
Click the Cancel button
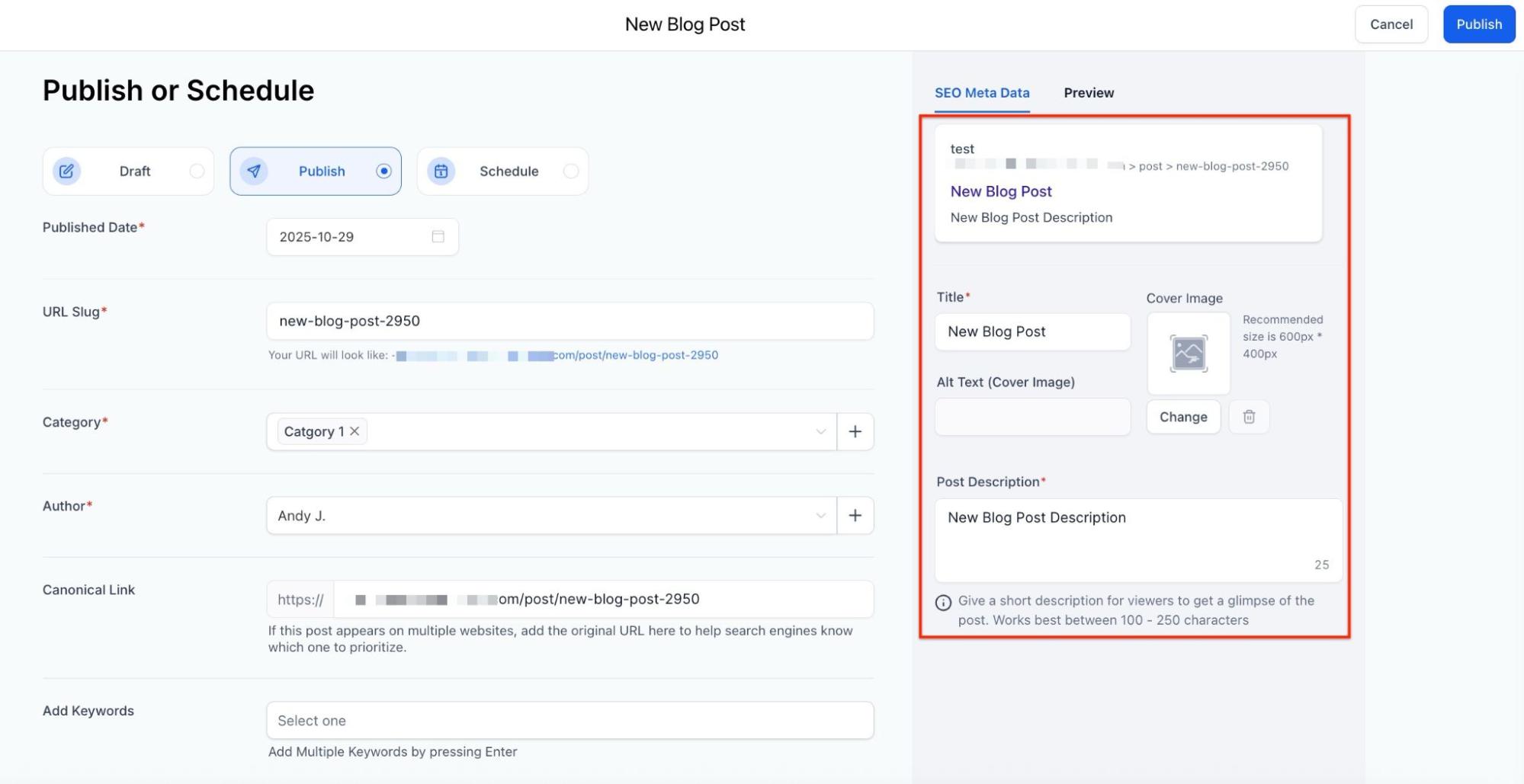1391,24
